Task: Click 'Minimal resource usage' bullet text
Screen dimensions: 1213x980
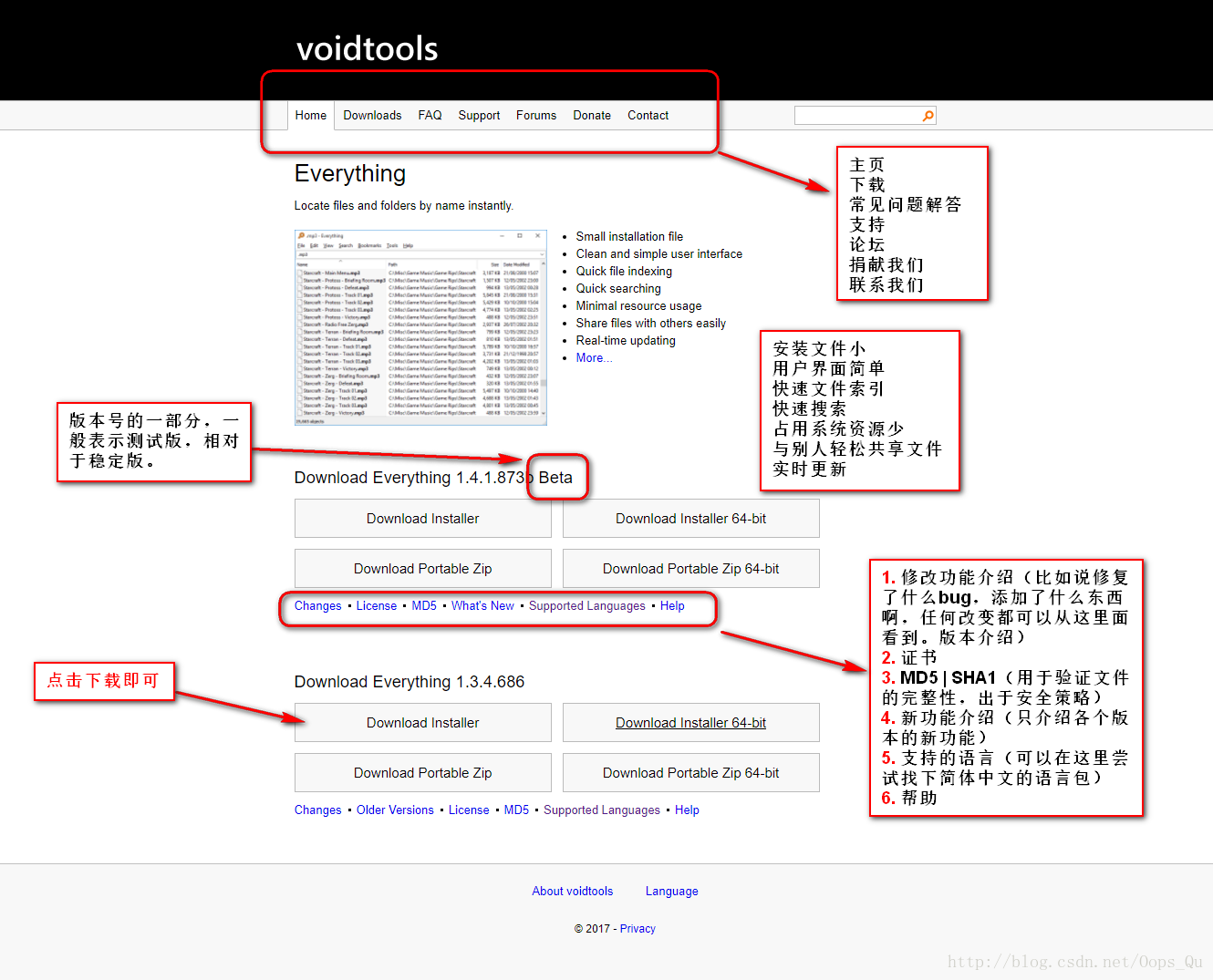Action: pyautogui.click(x=638, y=306)
